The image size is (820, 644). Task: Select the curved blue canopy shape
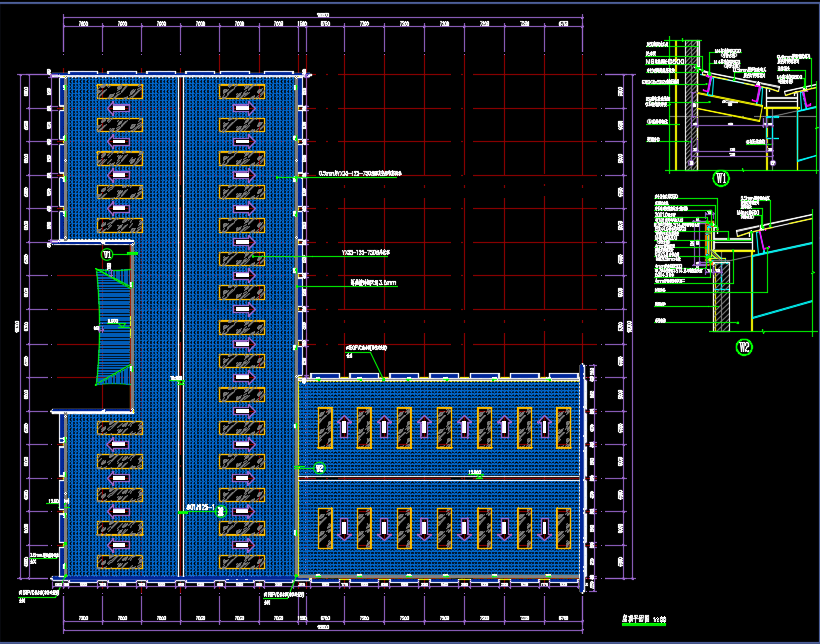coord(114,326)
